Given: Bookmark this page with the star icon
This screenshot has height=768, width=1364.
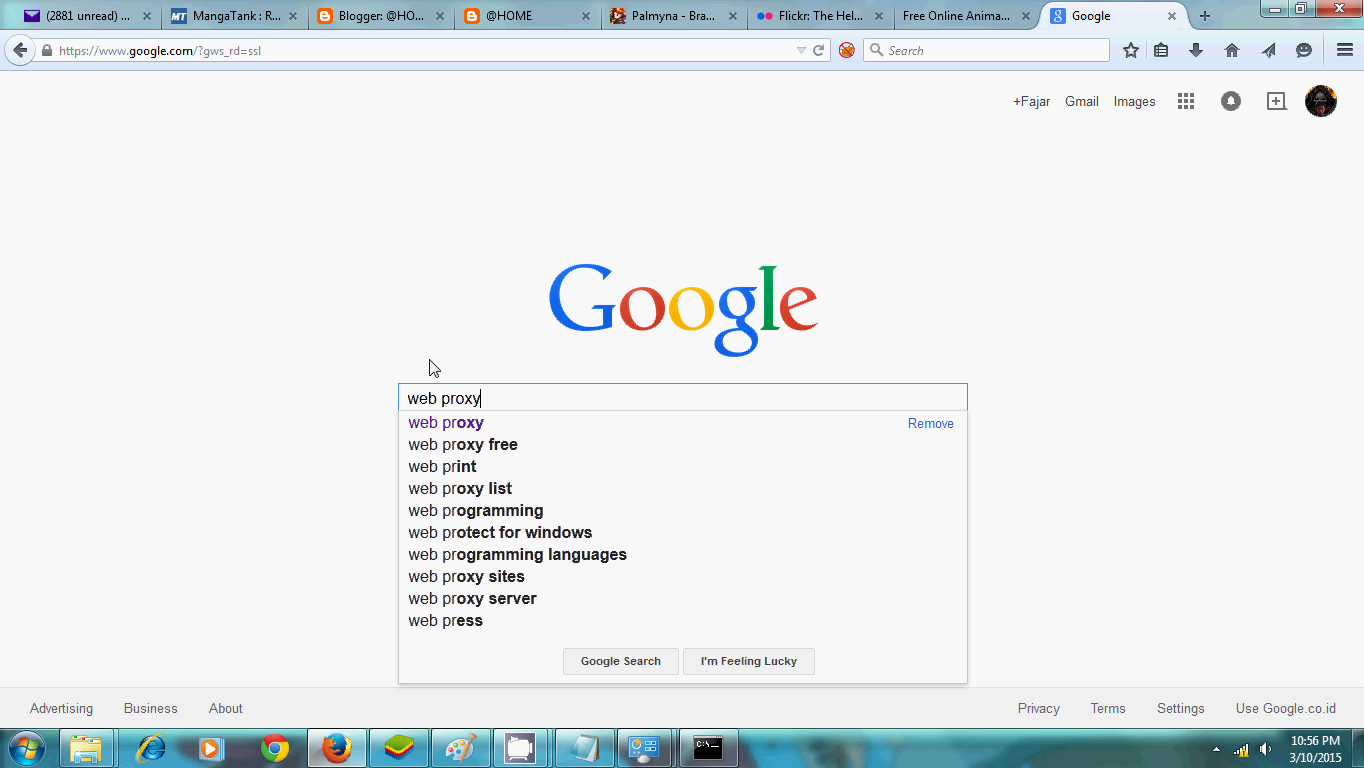Looking at the screenshot, I should click(x=1131, y=50).
